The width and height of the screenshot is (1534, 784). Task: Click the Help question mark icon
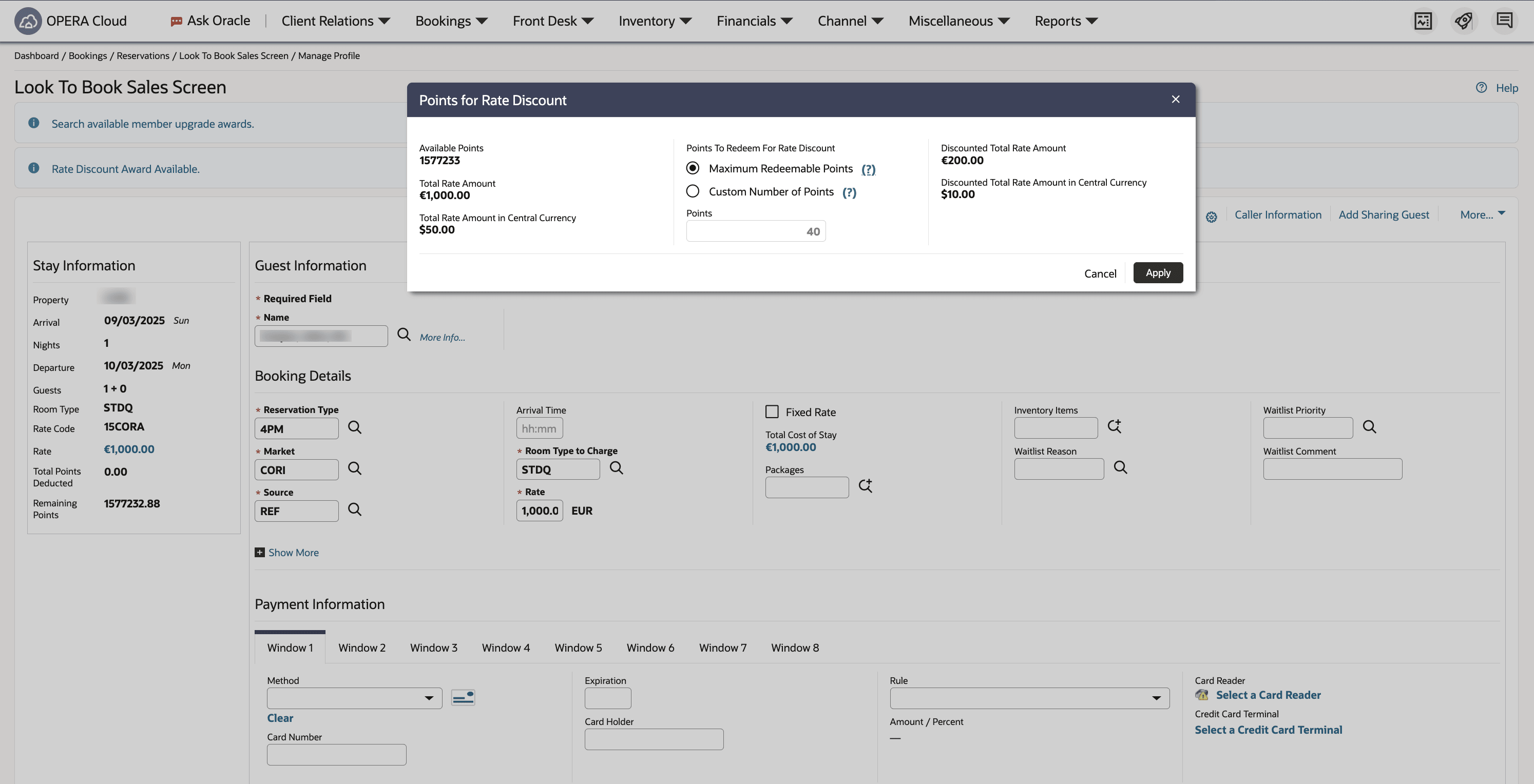[x=1481, y=88]
